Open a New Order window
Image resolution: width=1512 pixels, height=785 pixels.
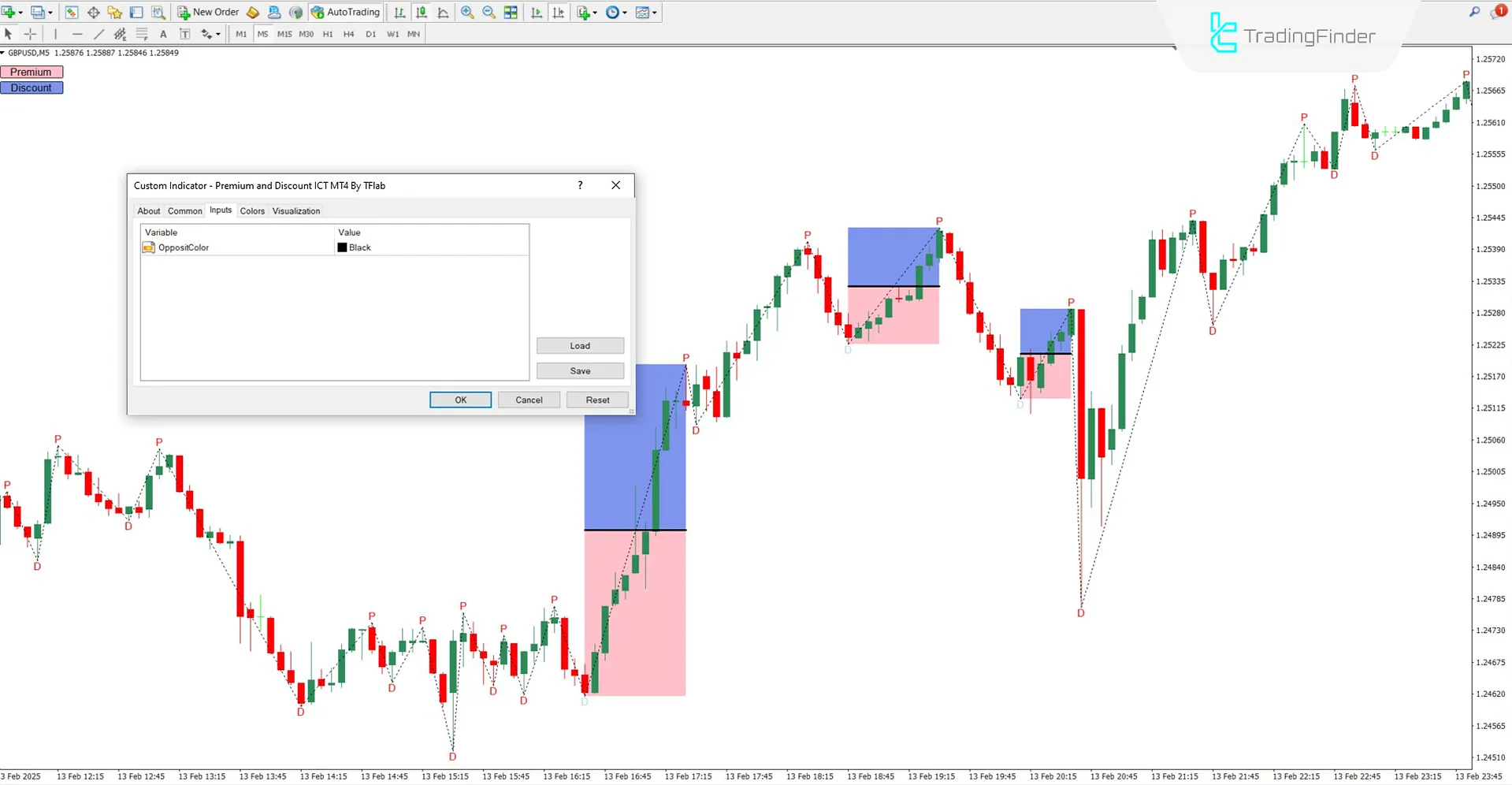click(207, 12)
